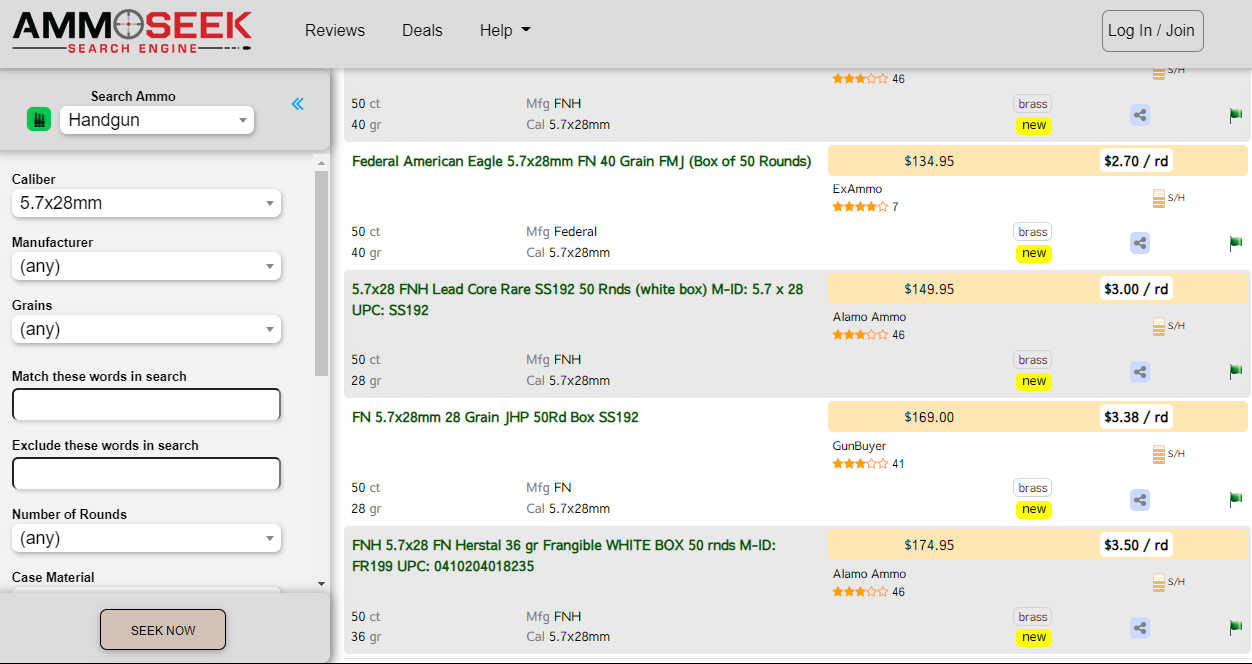1252x664 pixels.
Task: Click ExAmmo four-star rating
Action: tap(860, 207)
